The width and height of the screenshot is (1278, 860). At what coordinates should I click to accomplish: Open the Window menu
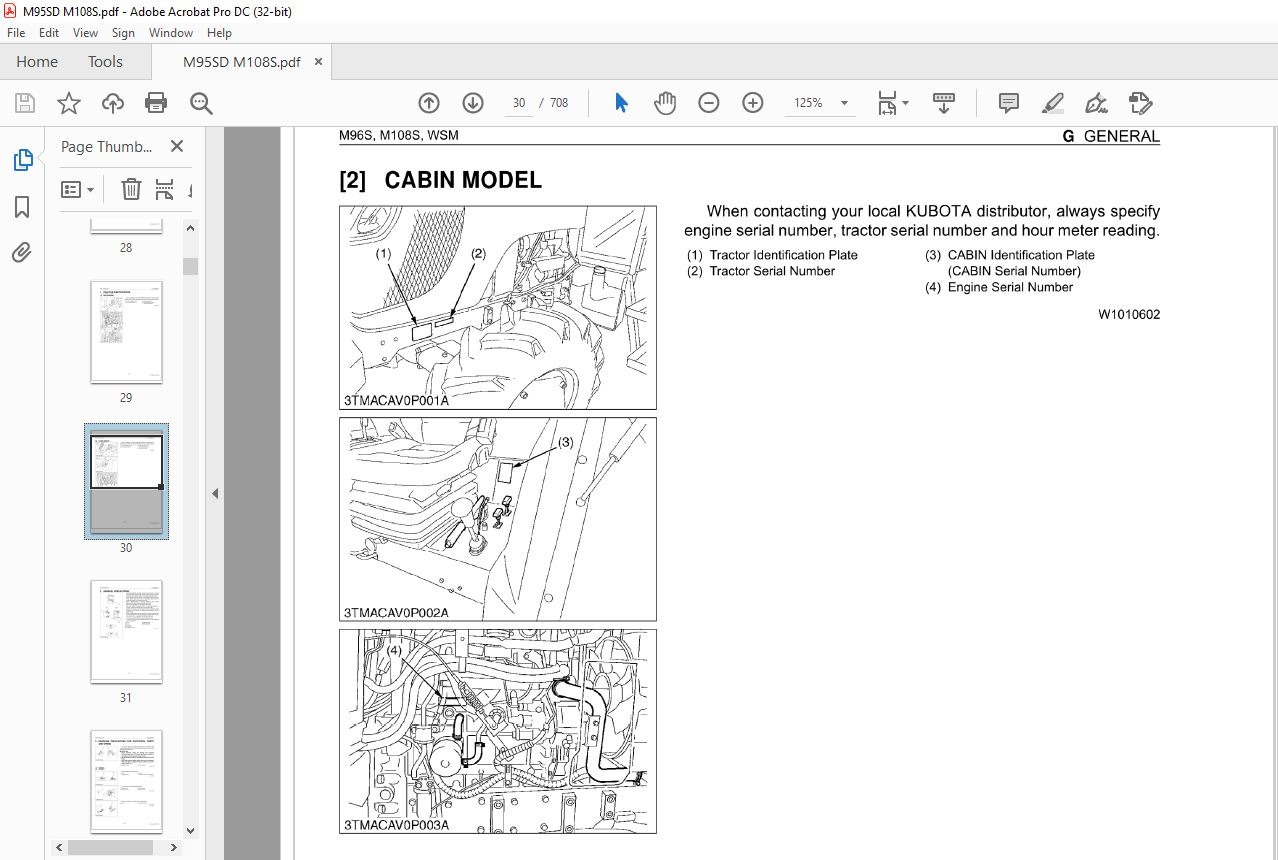(x=171, y=33)
